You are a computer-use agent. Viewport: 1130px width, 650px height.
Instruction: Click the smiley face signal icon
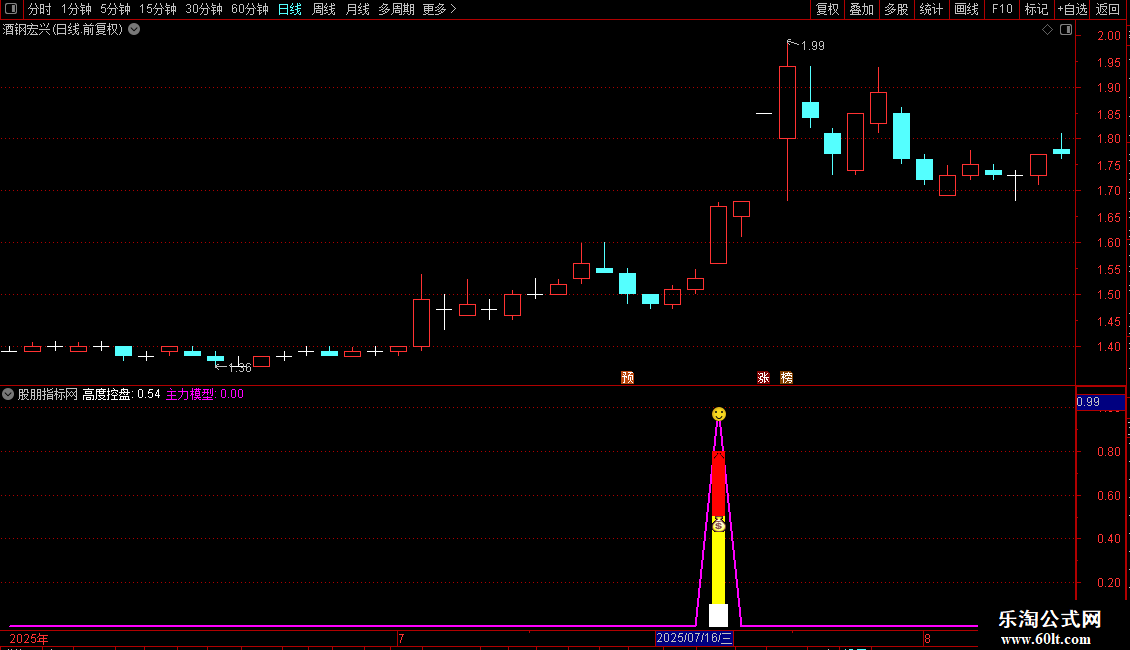[719, 414]
